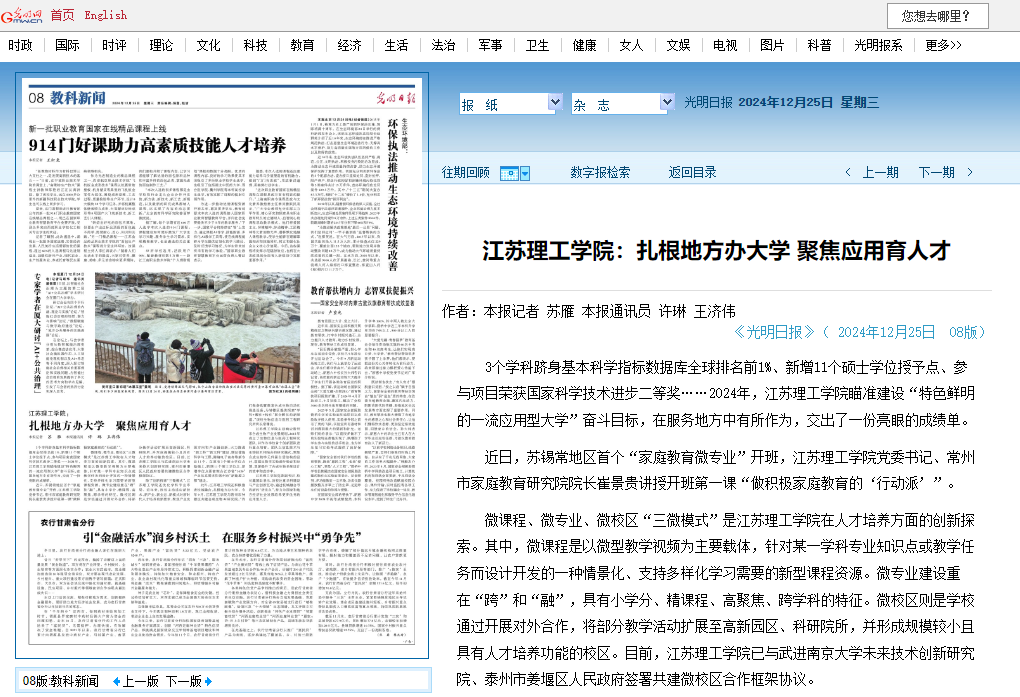Open the 教育 navigation item
1020x697 pixels.
tap(302, 45)
